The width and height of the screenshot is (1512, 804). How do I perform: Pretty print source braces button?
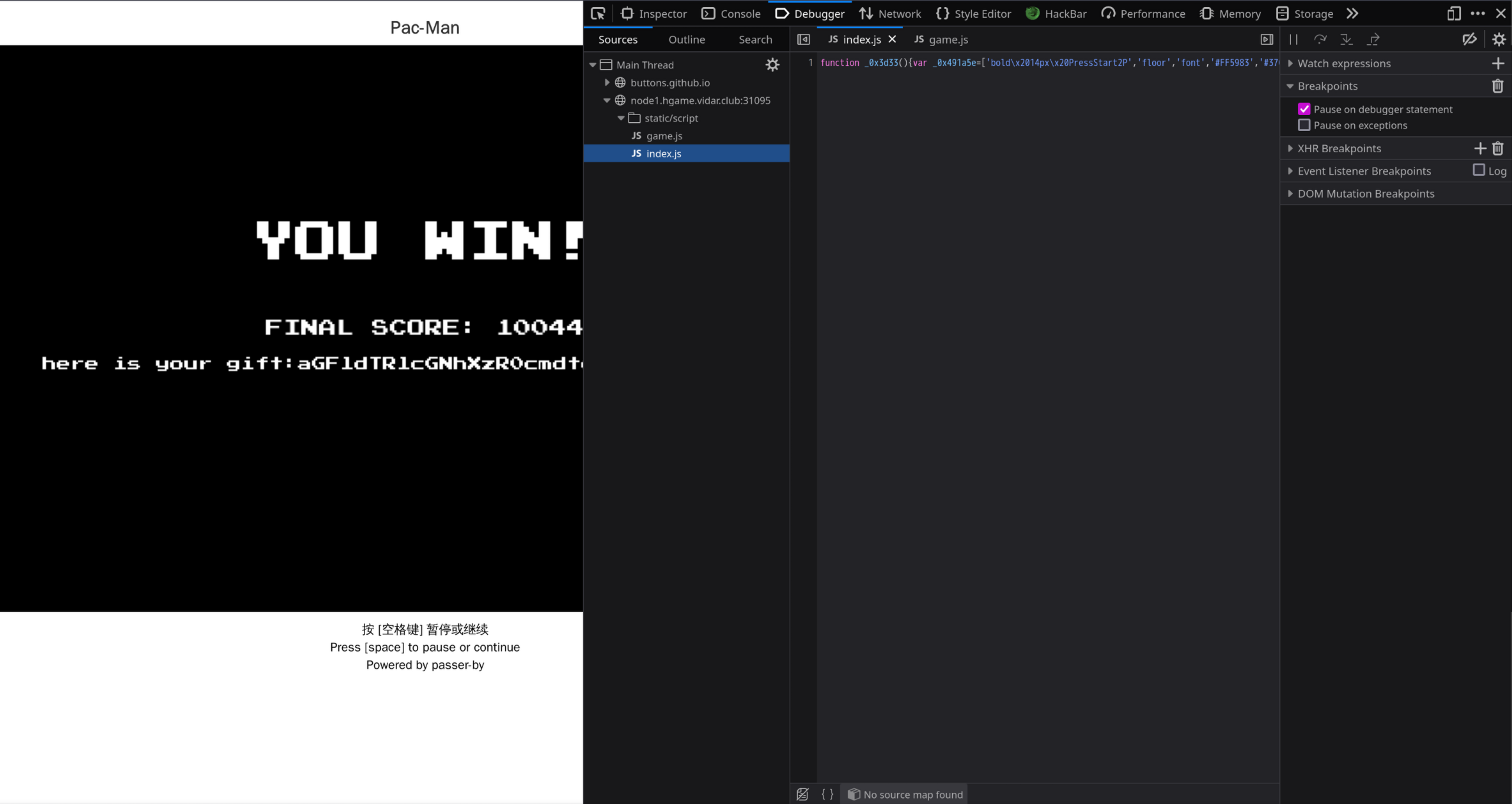(x=827, y=795)
